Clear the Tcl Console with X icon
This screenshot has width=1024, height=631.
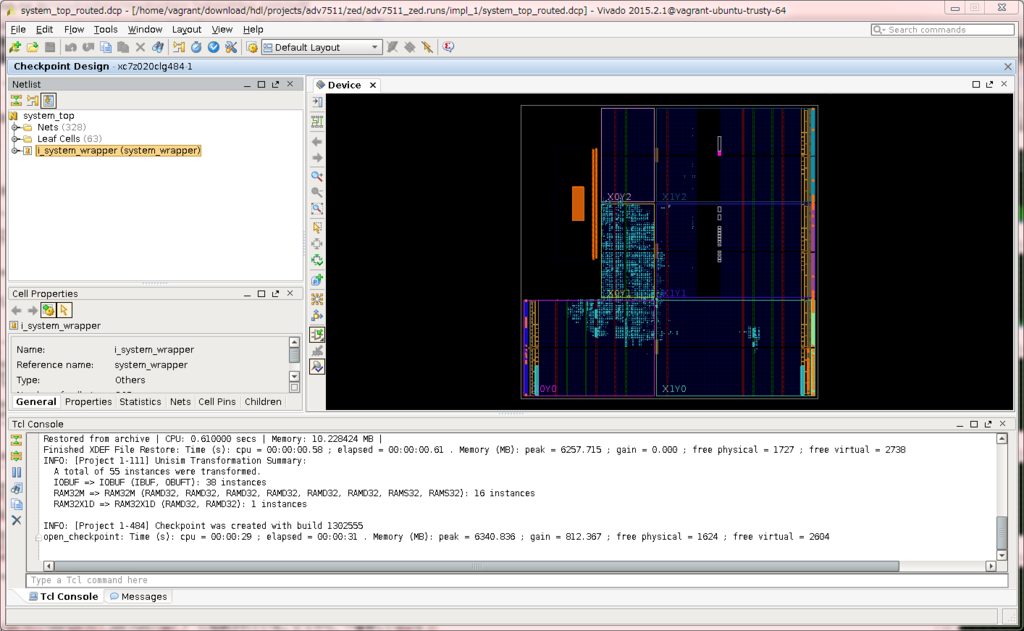coord(16,520)
